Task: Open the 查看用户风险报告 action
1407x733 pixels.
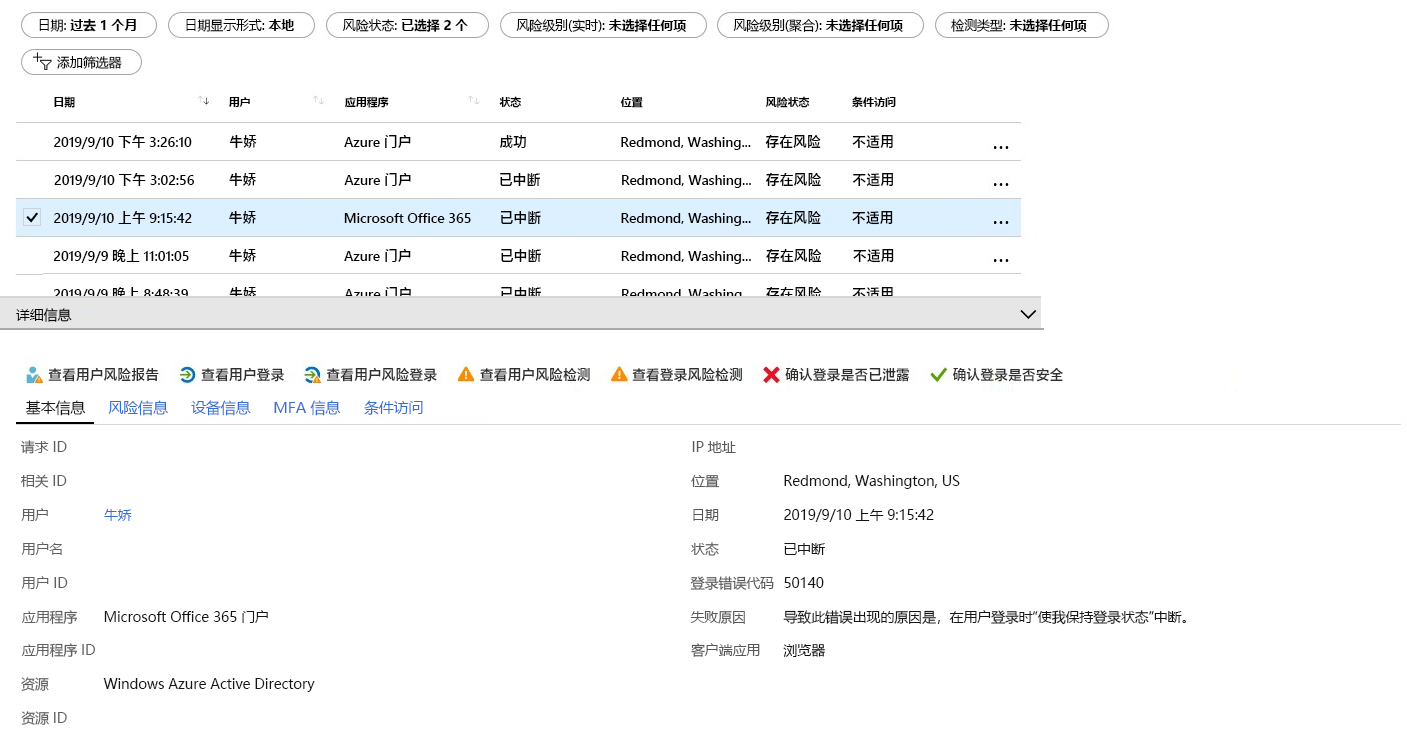Action: coord(92,375)
